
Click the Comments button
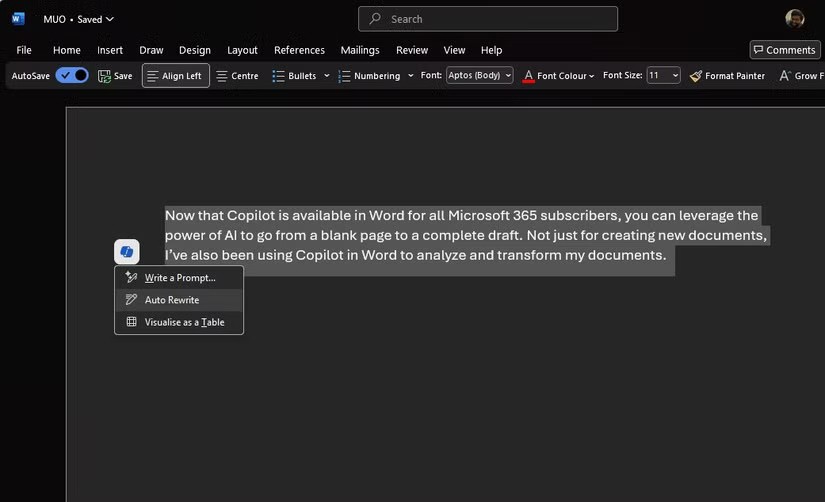tap(784, 50)
